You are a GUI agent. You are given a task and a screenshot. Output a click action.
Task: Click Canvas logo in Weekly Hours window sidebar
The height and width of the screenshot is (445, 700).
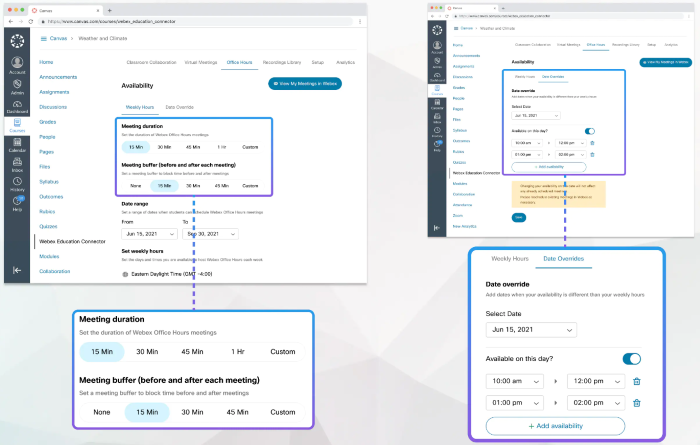[17, 41]
